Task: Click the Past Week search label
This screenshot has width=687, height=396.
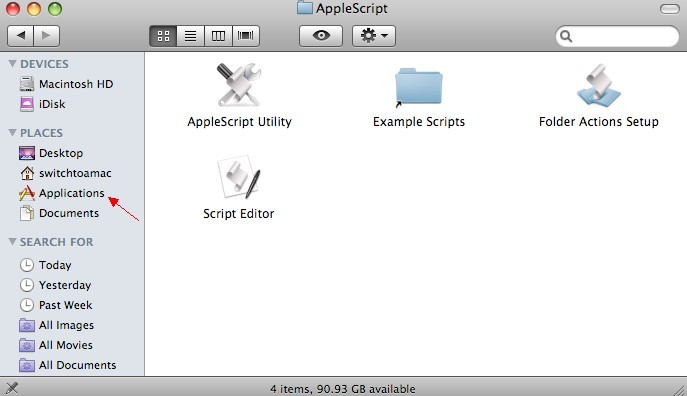Action: [65, 305]
